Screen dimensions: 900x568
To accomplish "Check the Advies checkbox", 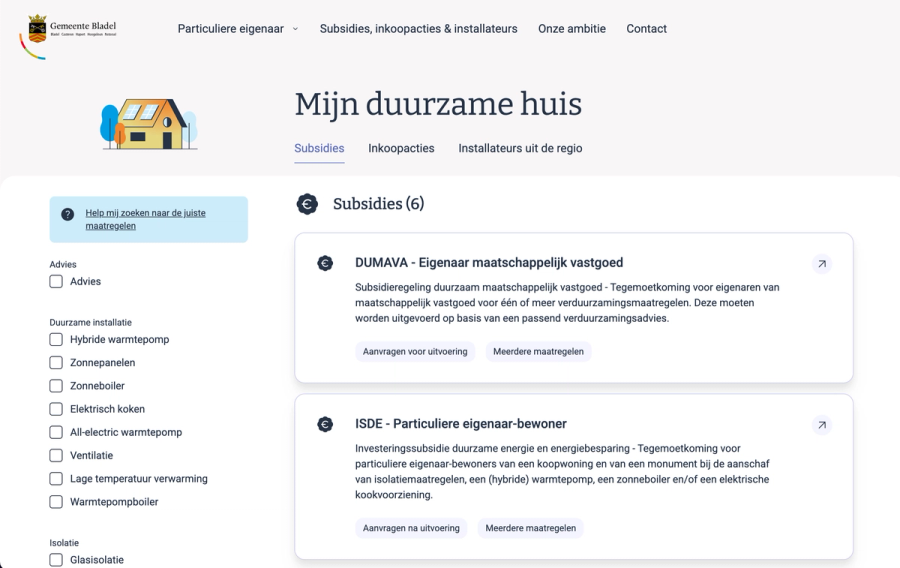I will (x=56, y=282).
